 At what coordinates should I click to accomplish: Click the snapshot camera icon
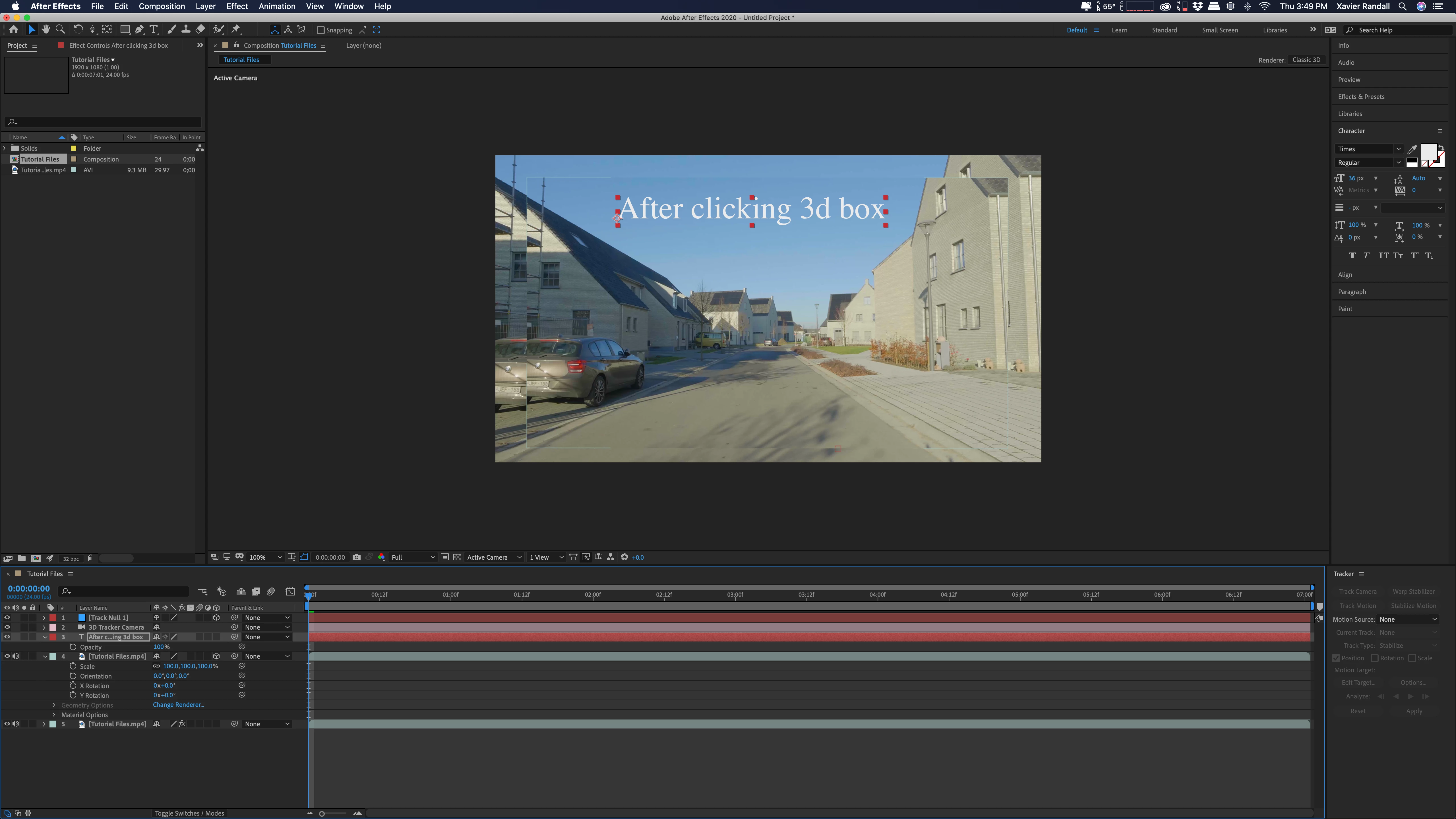coord(356,557)
